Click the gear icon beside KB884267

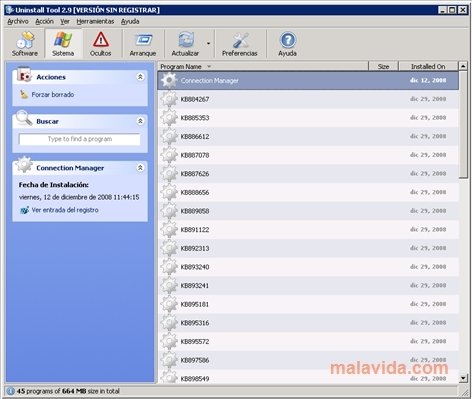click(x=169, y=99)
